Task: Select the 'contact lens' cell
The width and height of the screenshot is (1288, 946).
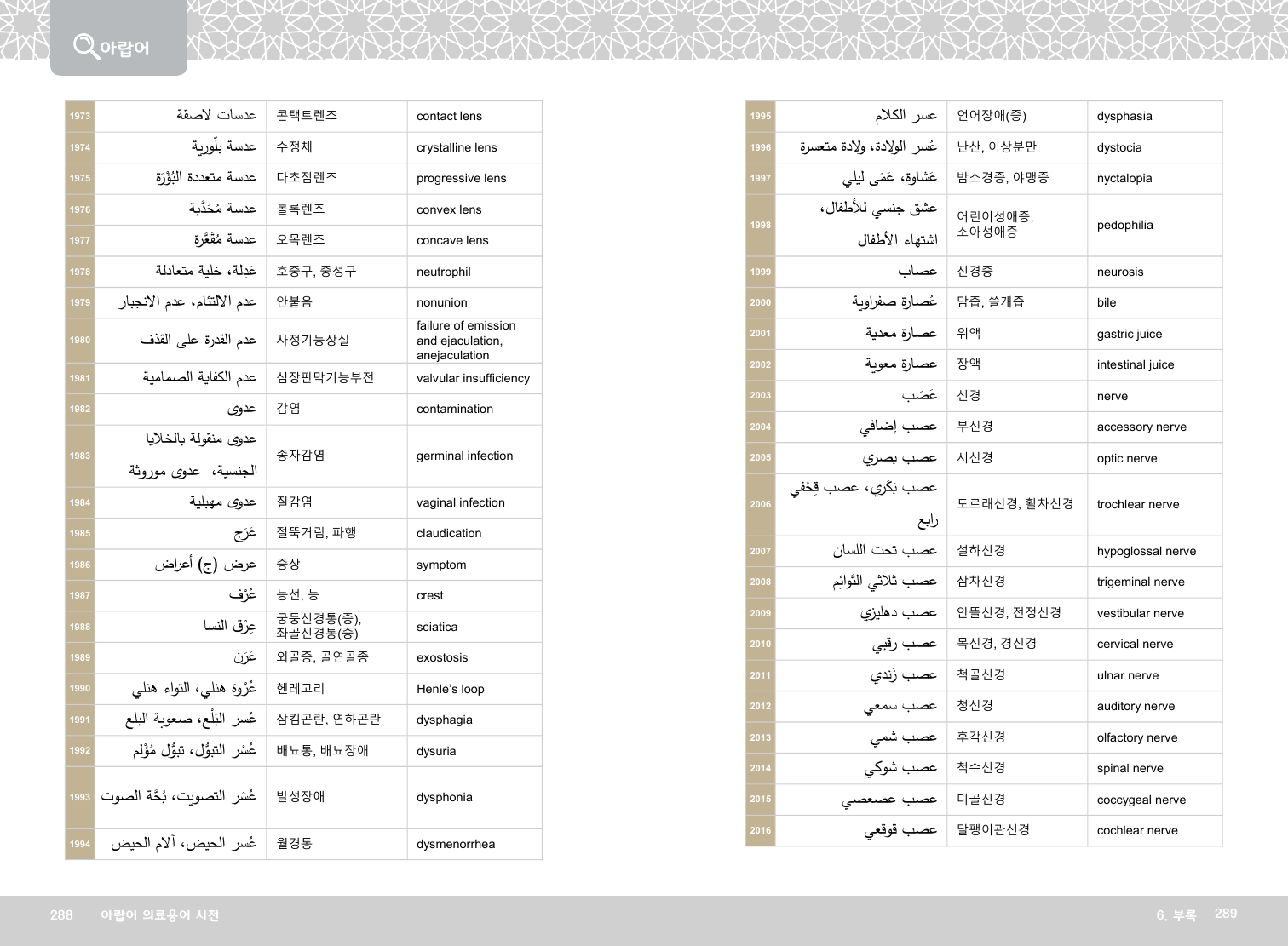Action: 449,116
